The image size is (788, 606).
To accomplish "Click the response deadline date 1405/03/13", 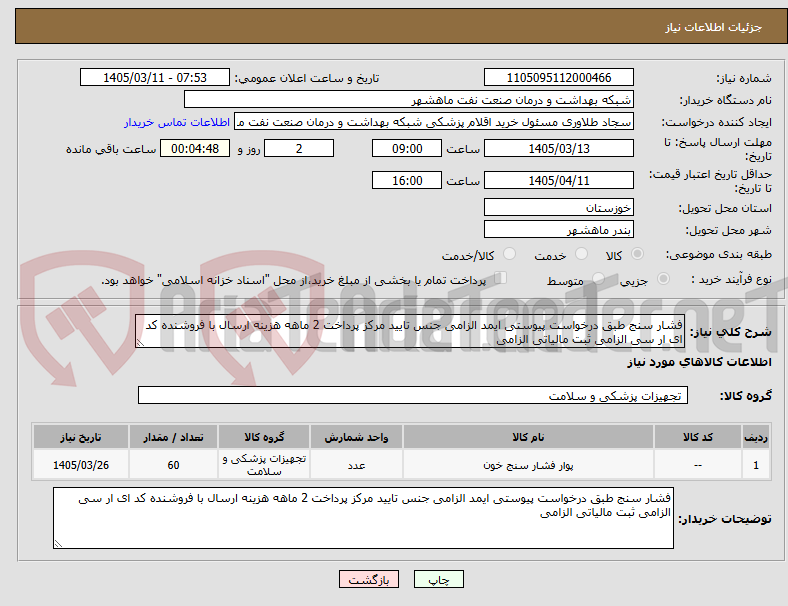I will [x=559, y=148].
